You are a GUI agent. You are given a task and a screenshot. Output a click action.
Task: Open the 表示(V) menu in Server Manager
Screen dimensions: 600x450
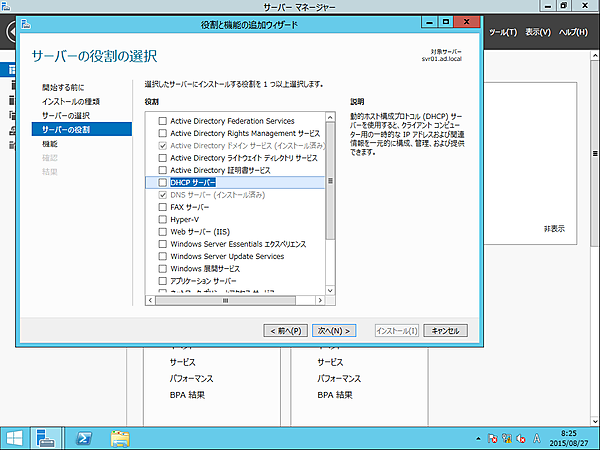coord(538,33)
